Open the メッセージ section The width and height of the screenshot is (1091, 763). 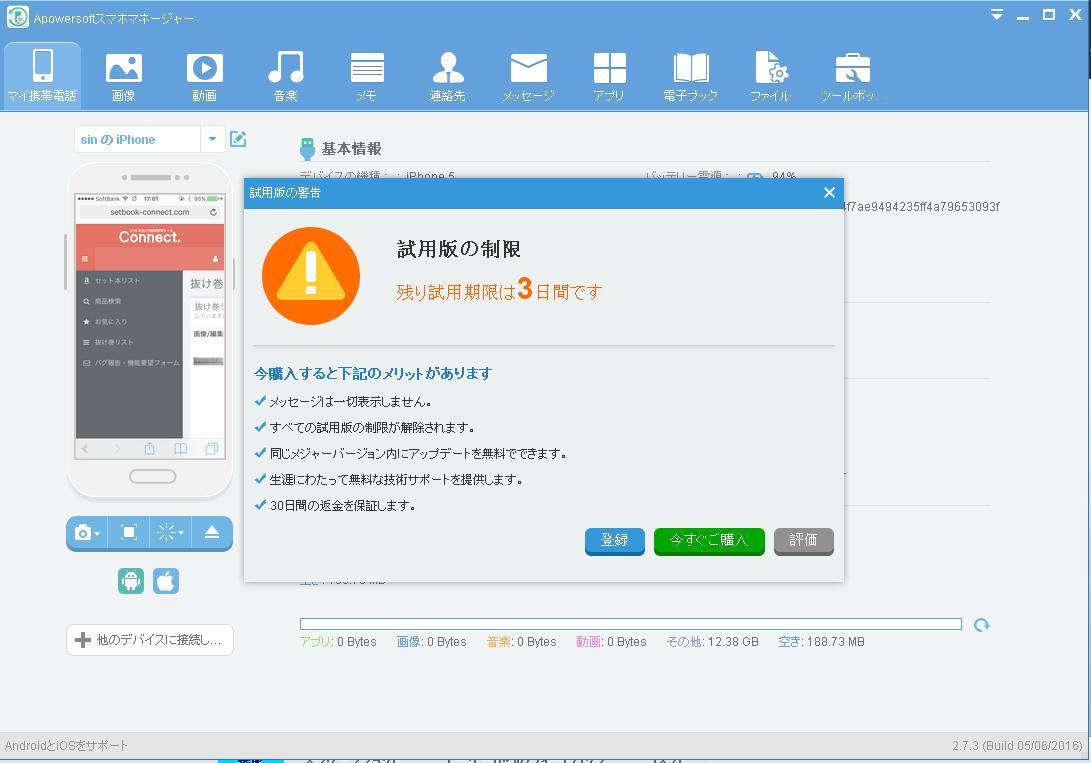tap(529, 77)
